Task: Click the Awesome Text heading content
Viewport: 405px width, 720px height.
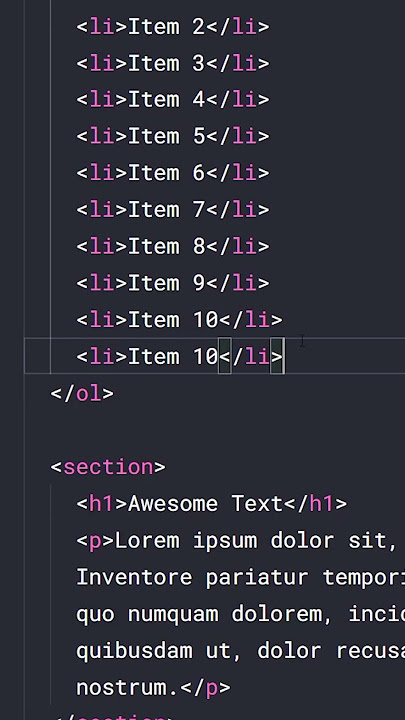Action: click(x=205, y=504)
